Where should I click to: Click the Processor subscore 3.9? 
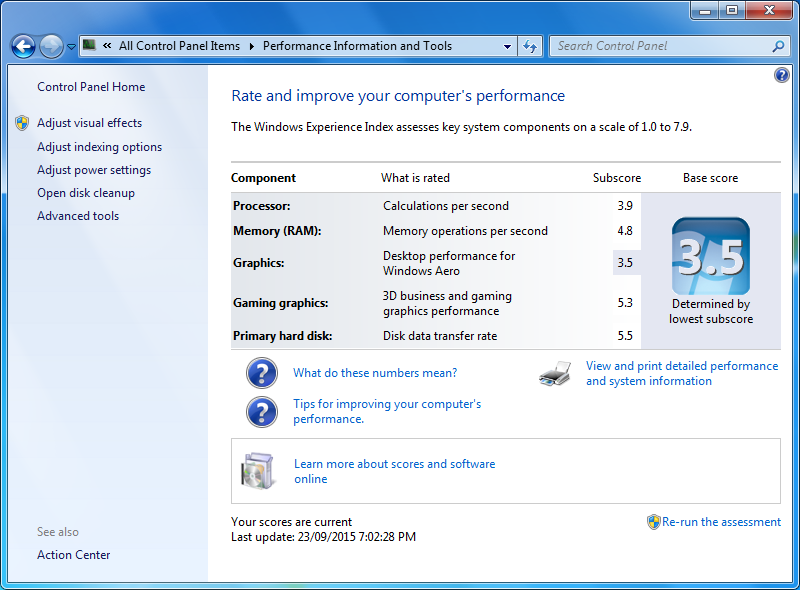pos(625,206)
